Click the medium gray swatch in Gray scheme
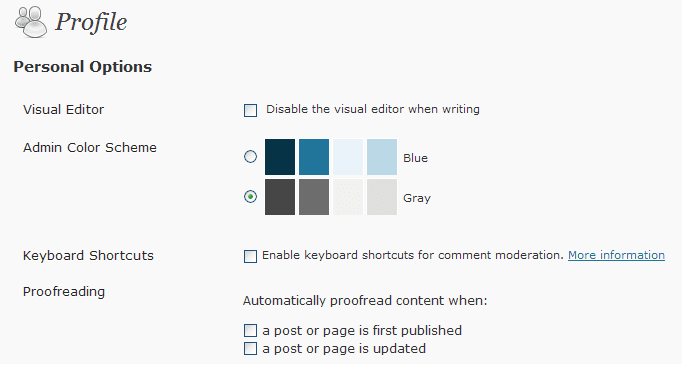Image resolution: width=682 pixels, height=376 pixels. coord(314,197)
